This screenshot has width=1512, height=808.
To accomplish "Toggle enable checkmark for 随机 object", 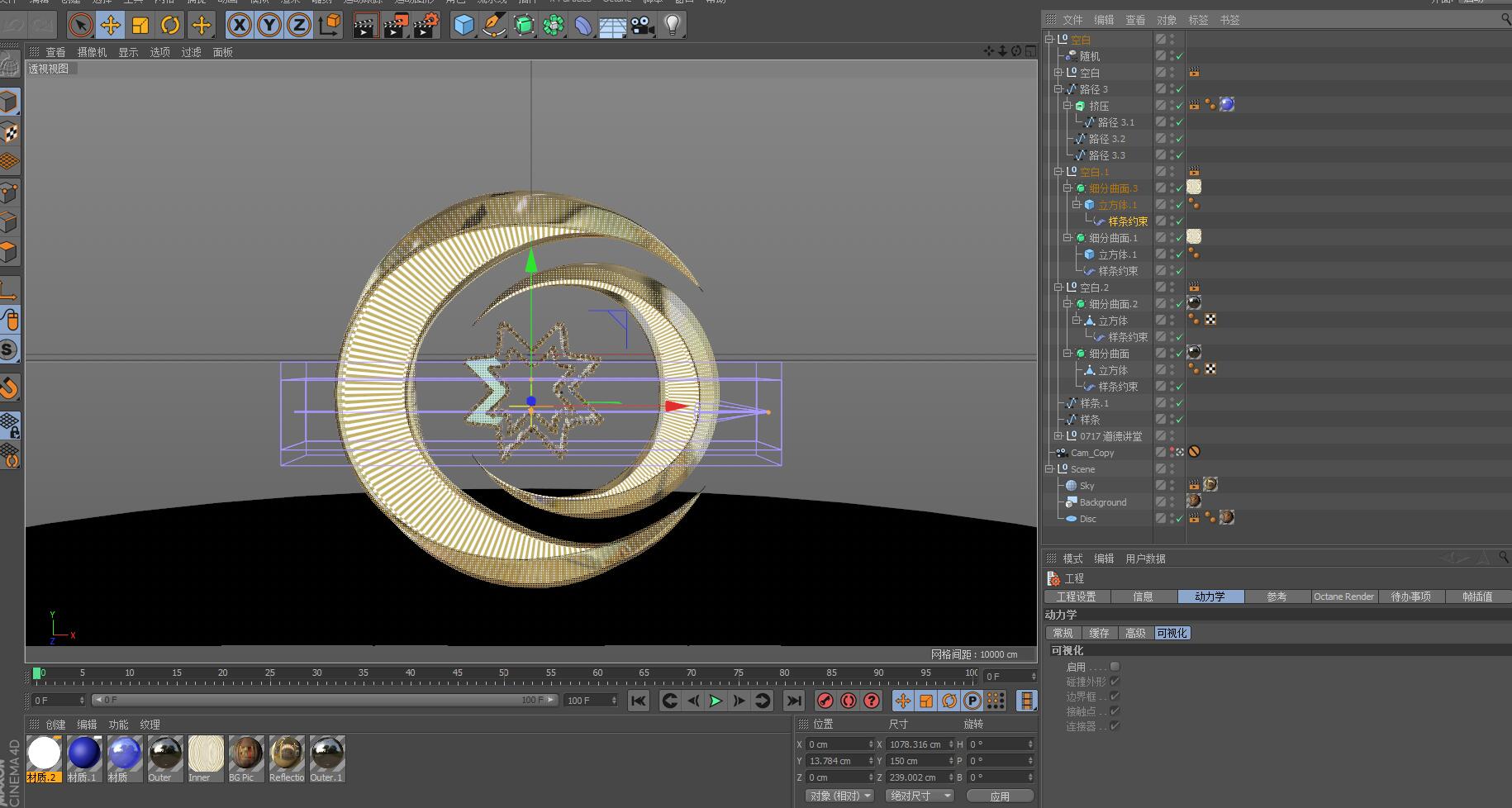I will (1179, 56).
